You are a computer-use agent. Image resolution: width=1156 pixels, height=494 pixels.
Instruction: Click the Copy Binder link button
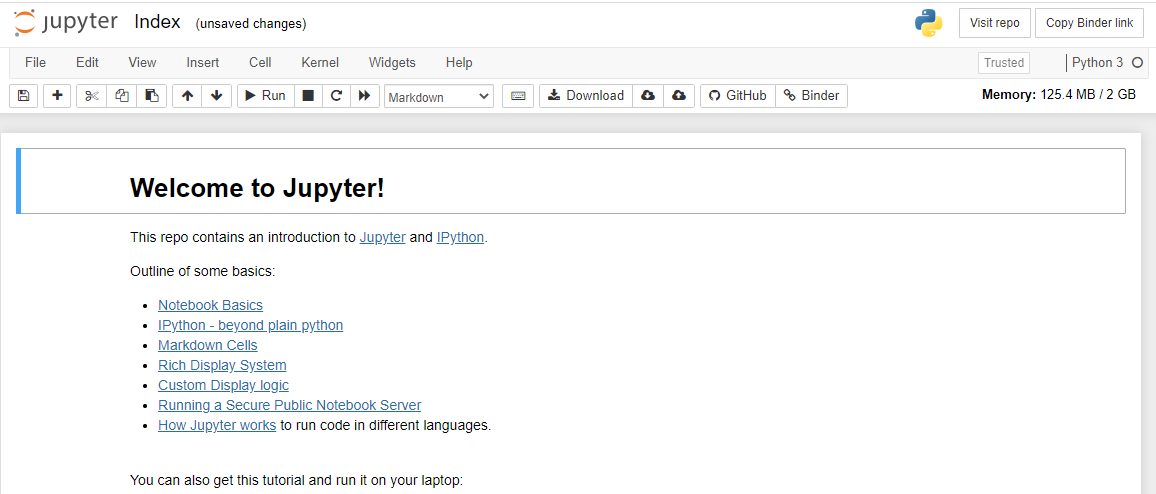coord(1090,23)
